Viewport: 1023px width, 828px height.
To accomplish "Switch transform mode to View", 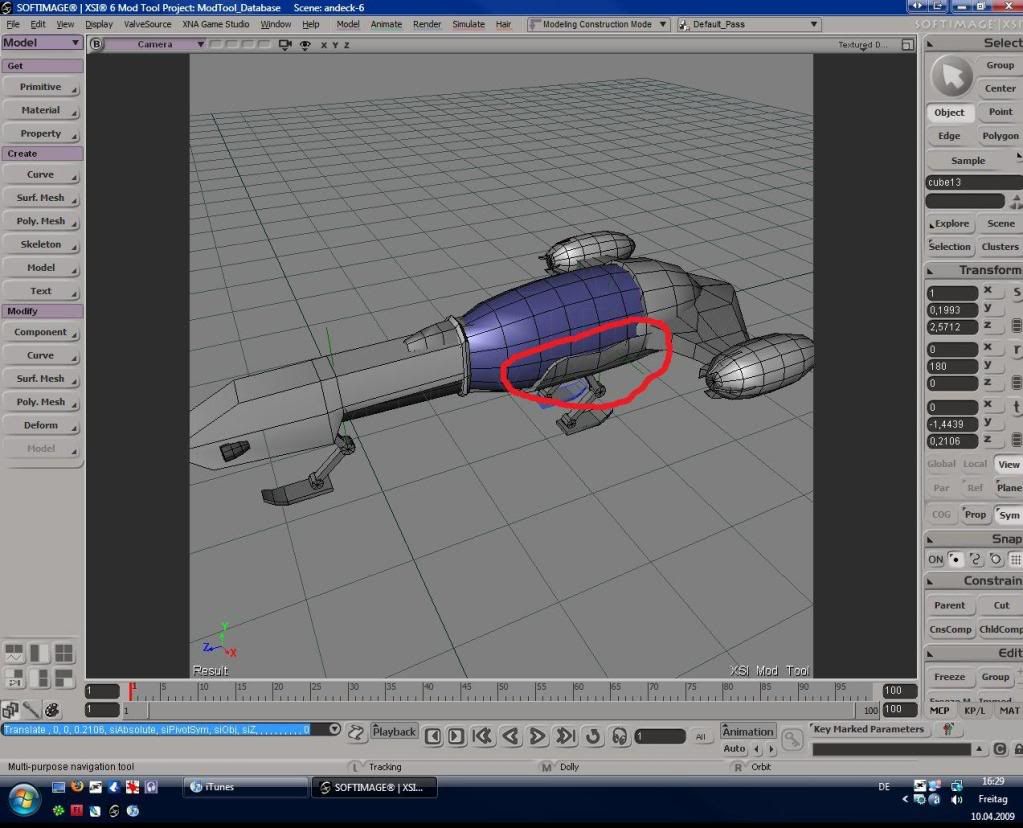I will (1009, 464).
